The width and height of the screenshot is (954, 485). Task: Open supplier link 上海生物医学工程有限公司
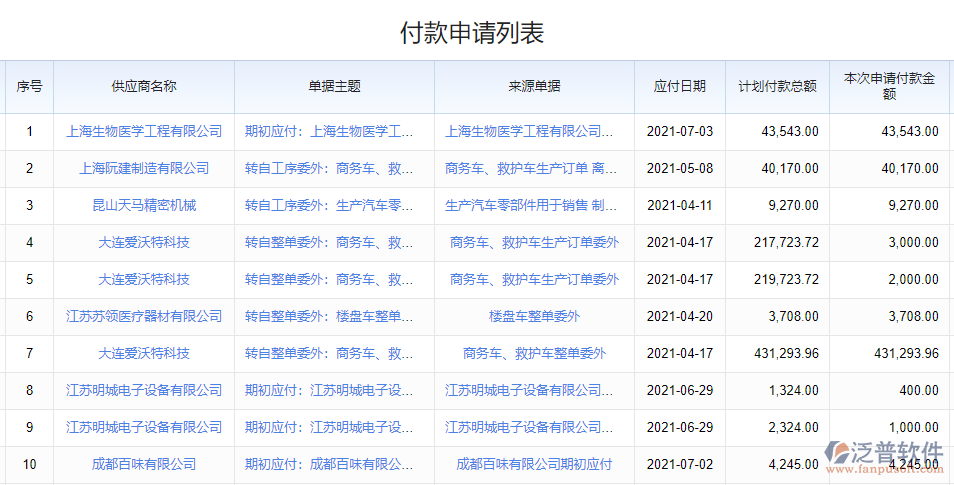[144, 131]
